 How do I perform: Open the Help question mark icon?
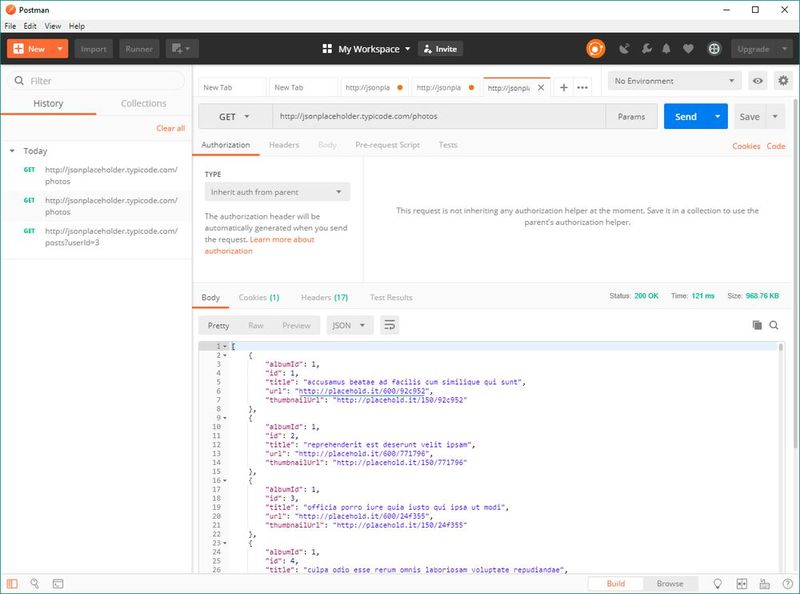[x=787, y=583]
